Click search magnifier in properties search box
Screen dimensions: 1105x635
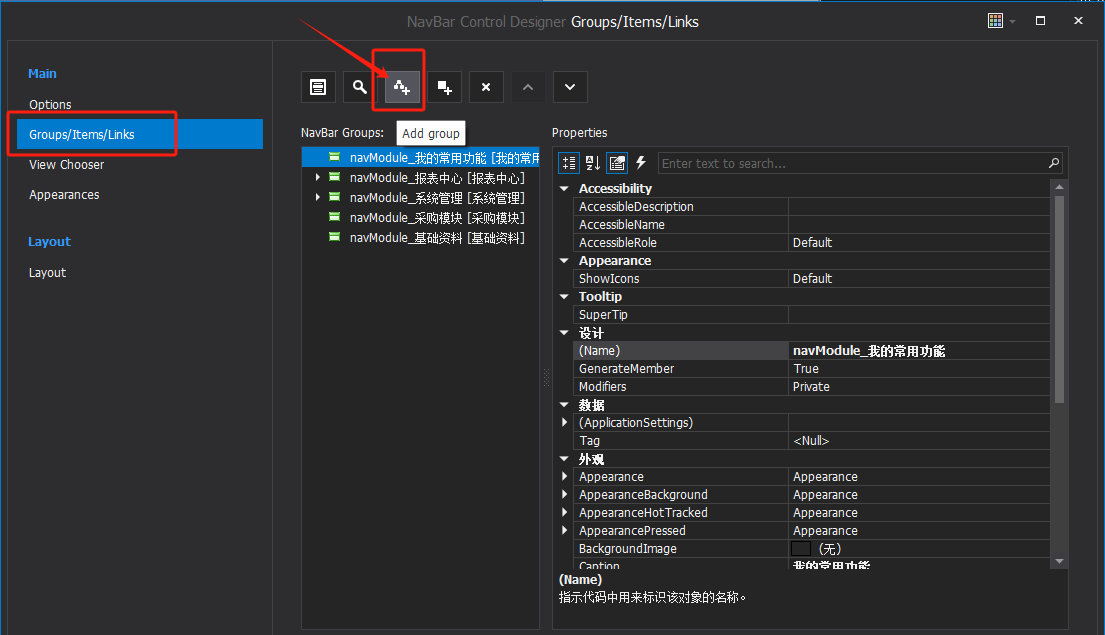(x=1054, y=163)
